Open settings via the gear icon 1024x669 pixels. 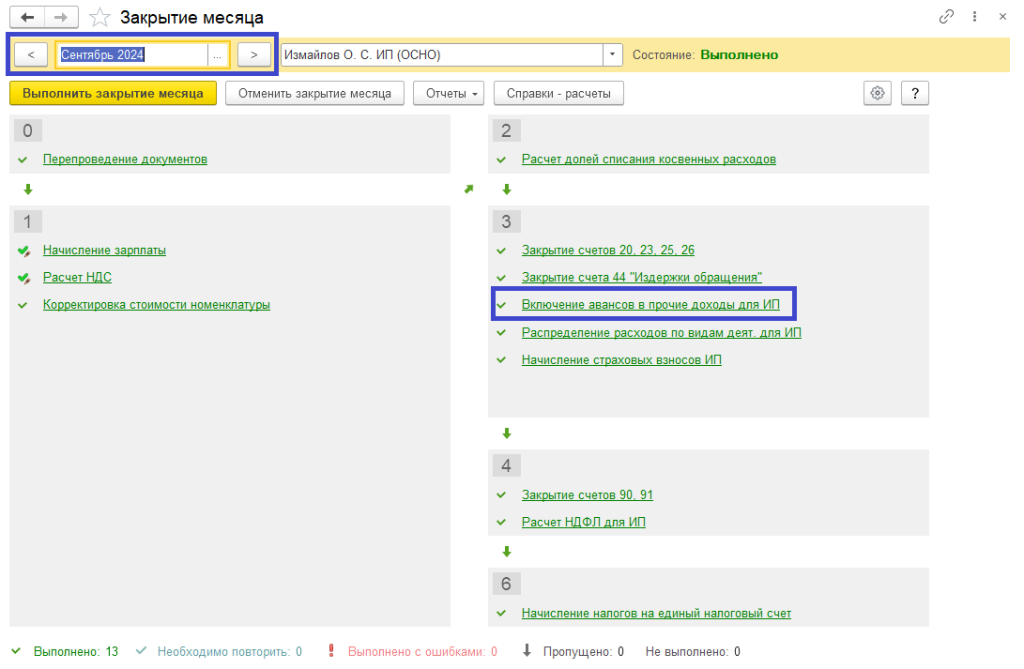click(878, 93)
